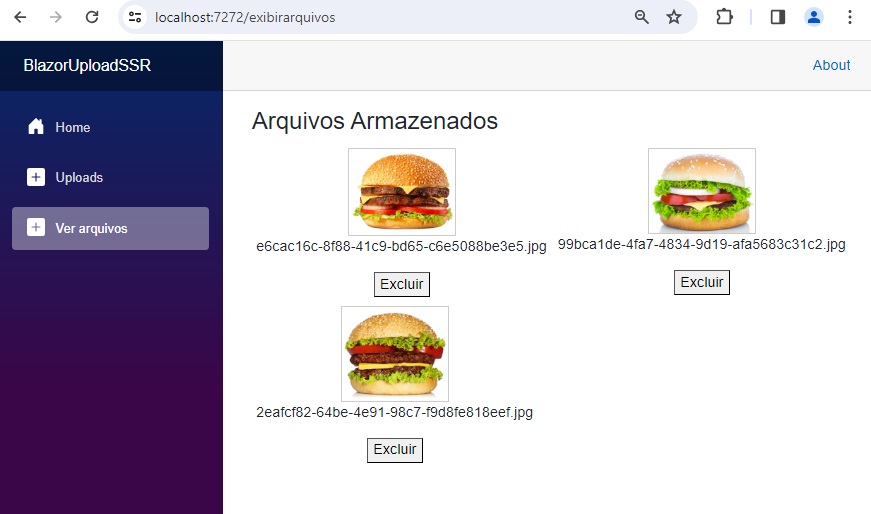Open the Home navigation item
The image size is (871, 514).
point(111,127)
